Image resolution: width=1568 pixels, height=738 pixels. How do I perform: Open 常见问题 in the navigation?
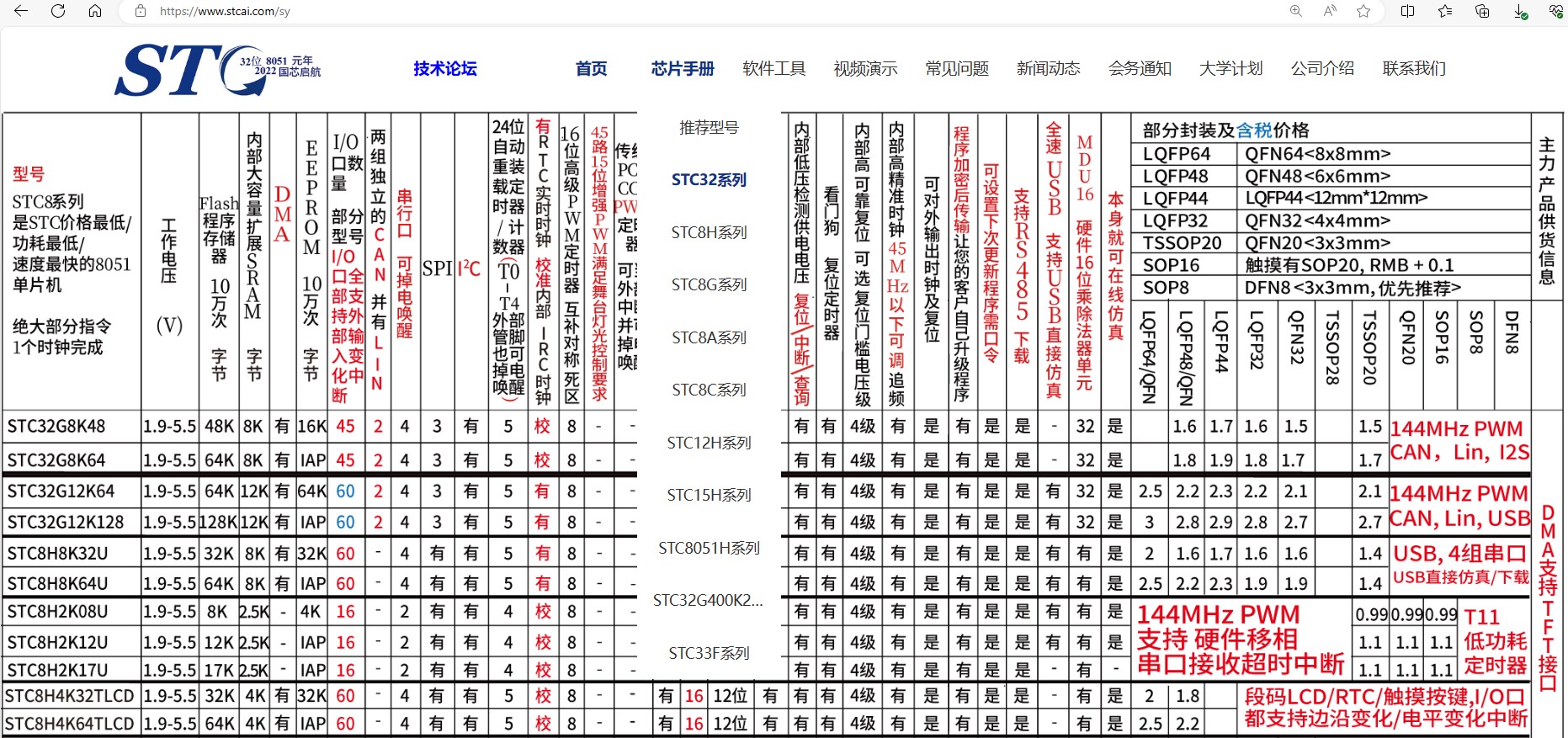click(x=957, y=69)
